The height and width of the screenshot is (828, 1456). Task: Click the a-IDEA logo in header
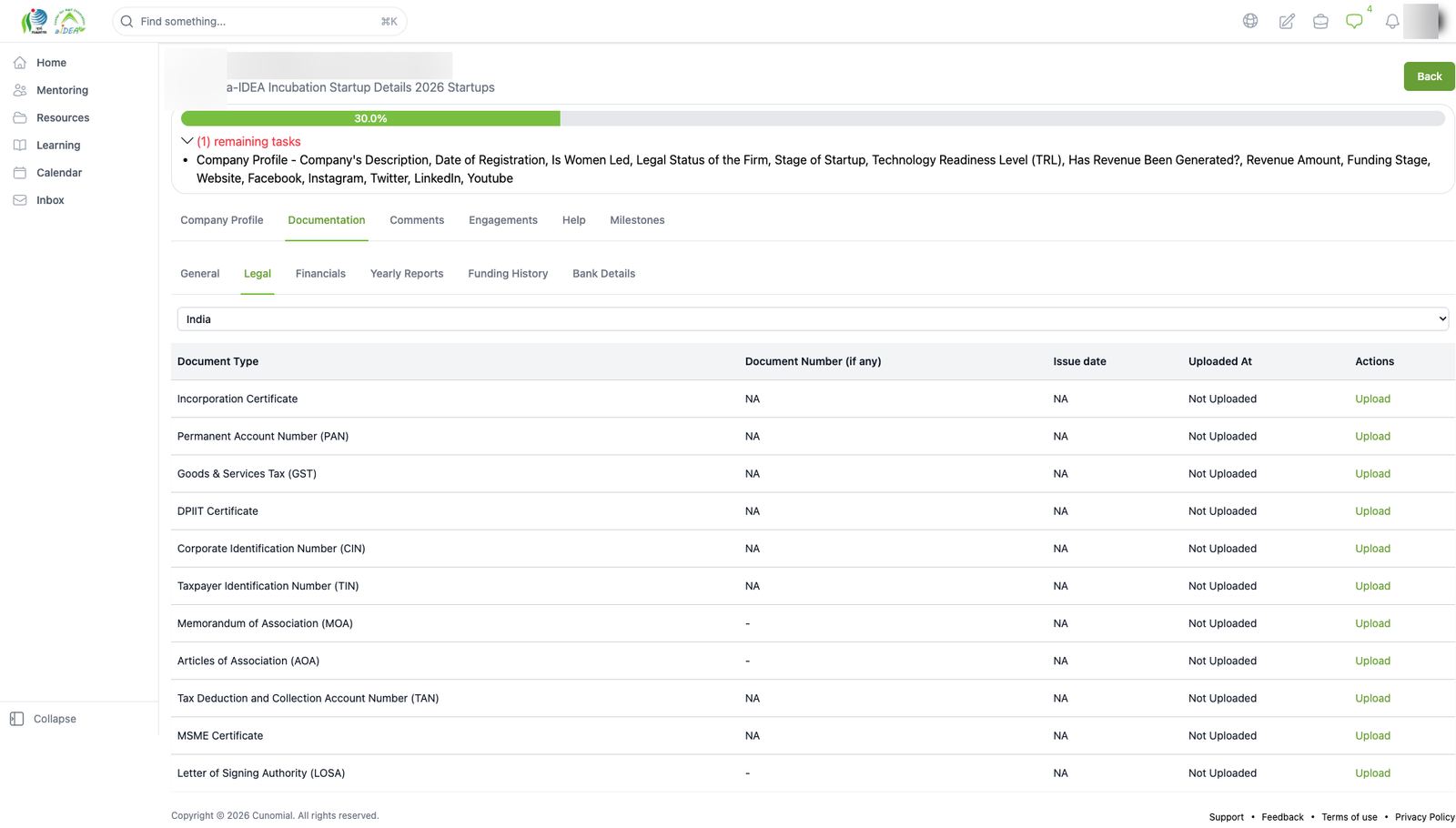(x=70, y=21)
